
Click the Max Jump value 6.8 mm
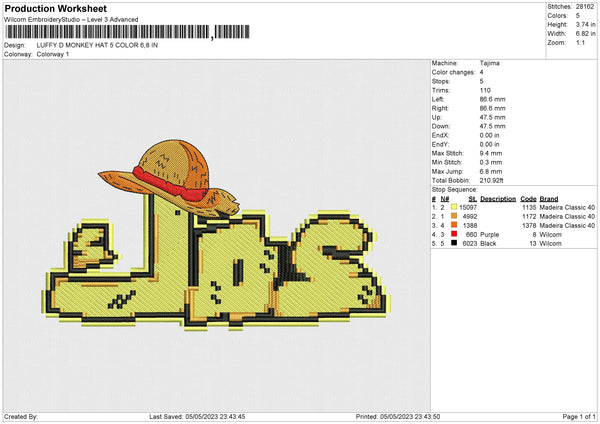click(x=491, y=171)
